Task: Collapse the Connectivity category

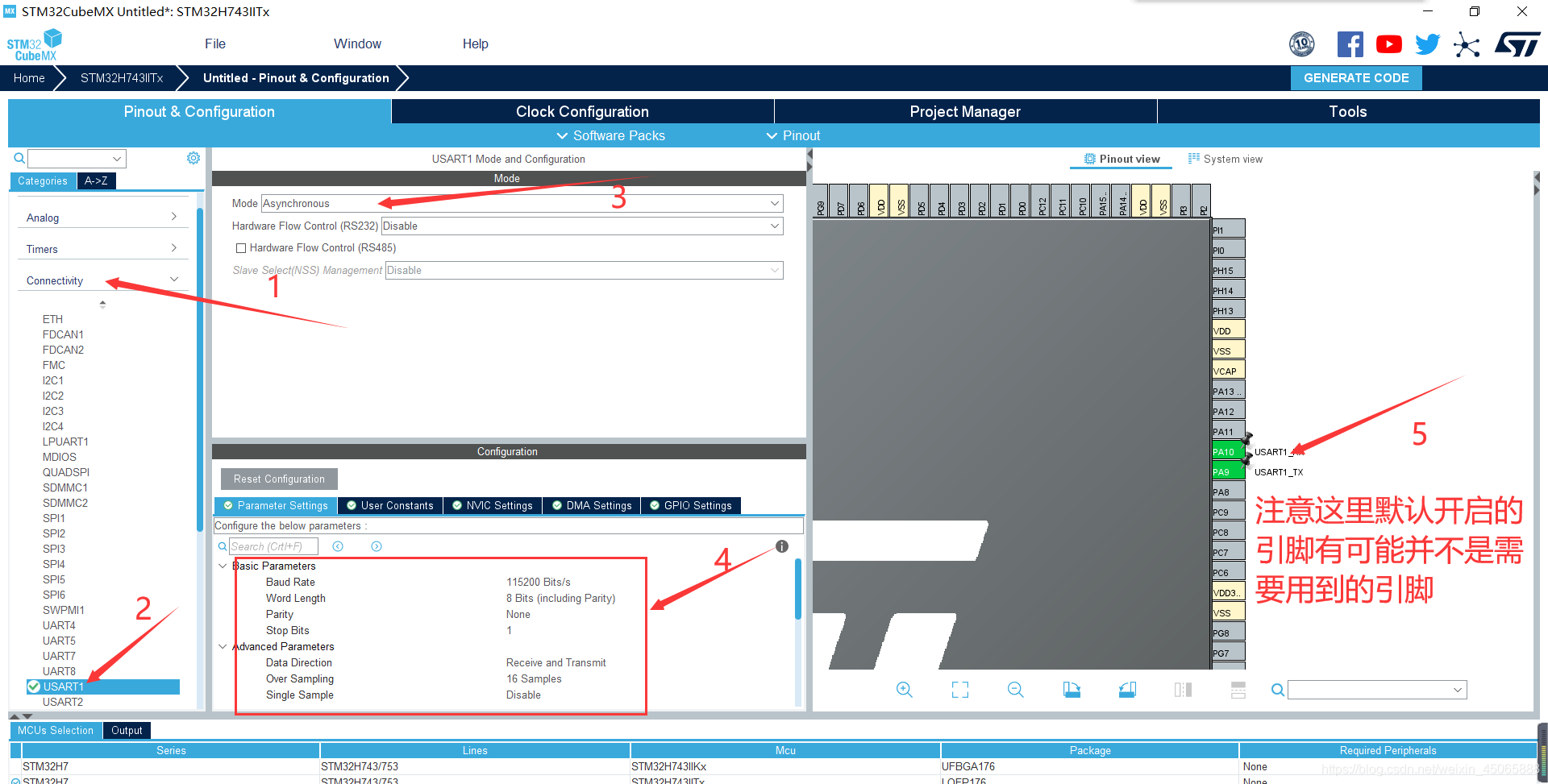Action: tap(102, 280)
